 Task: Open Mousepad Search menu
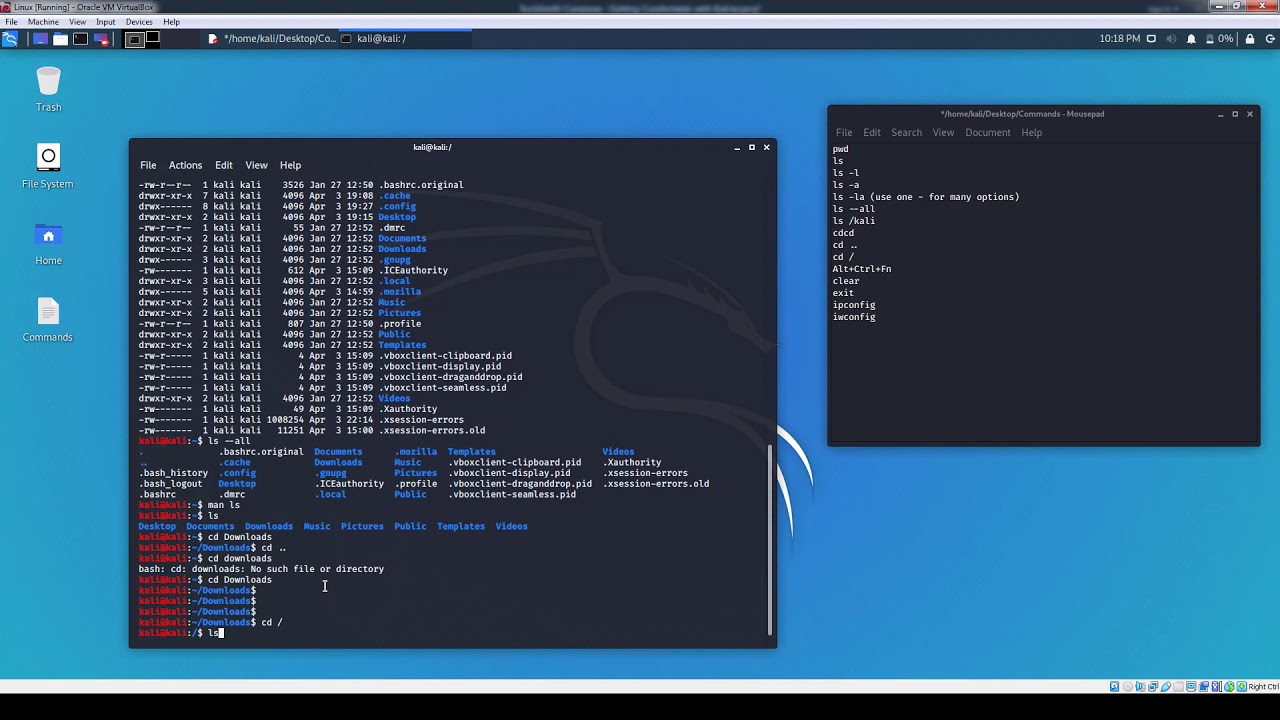click(906, 132)
